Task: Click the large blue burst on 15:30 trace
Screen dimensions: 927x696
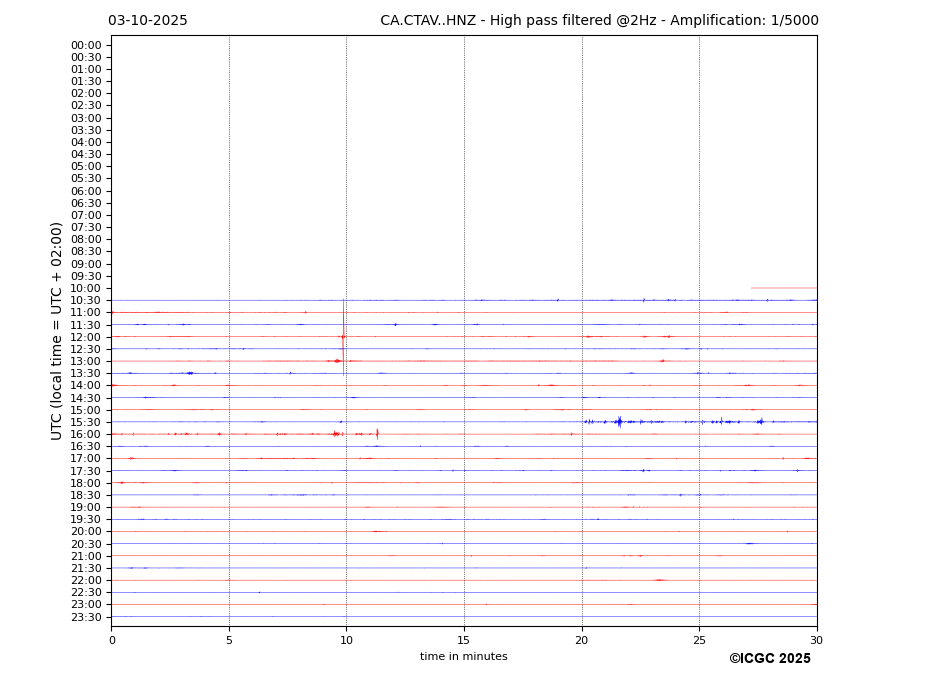Action: [619, 422]
